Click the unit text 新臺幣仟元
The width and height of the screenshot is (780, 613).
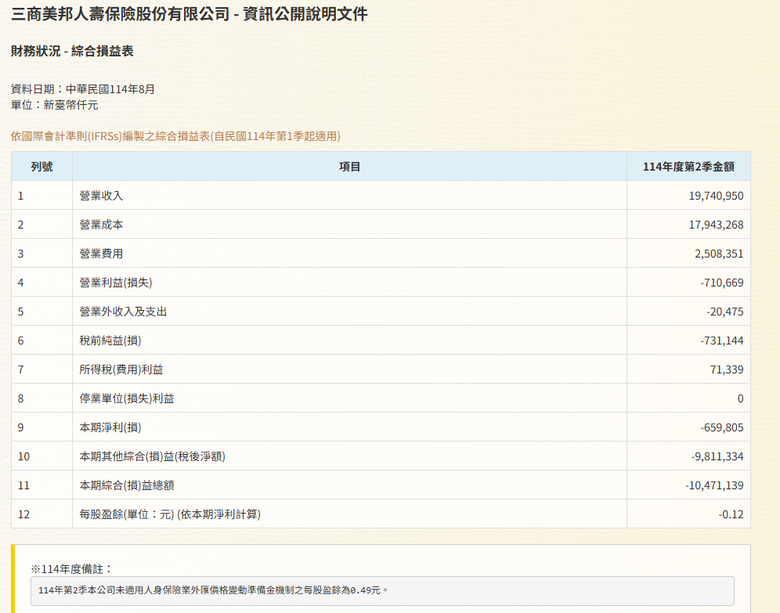click(x=71, y=105)
